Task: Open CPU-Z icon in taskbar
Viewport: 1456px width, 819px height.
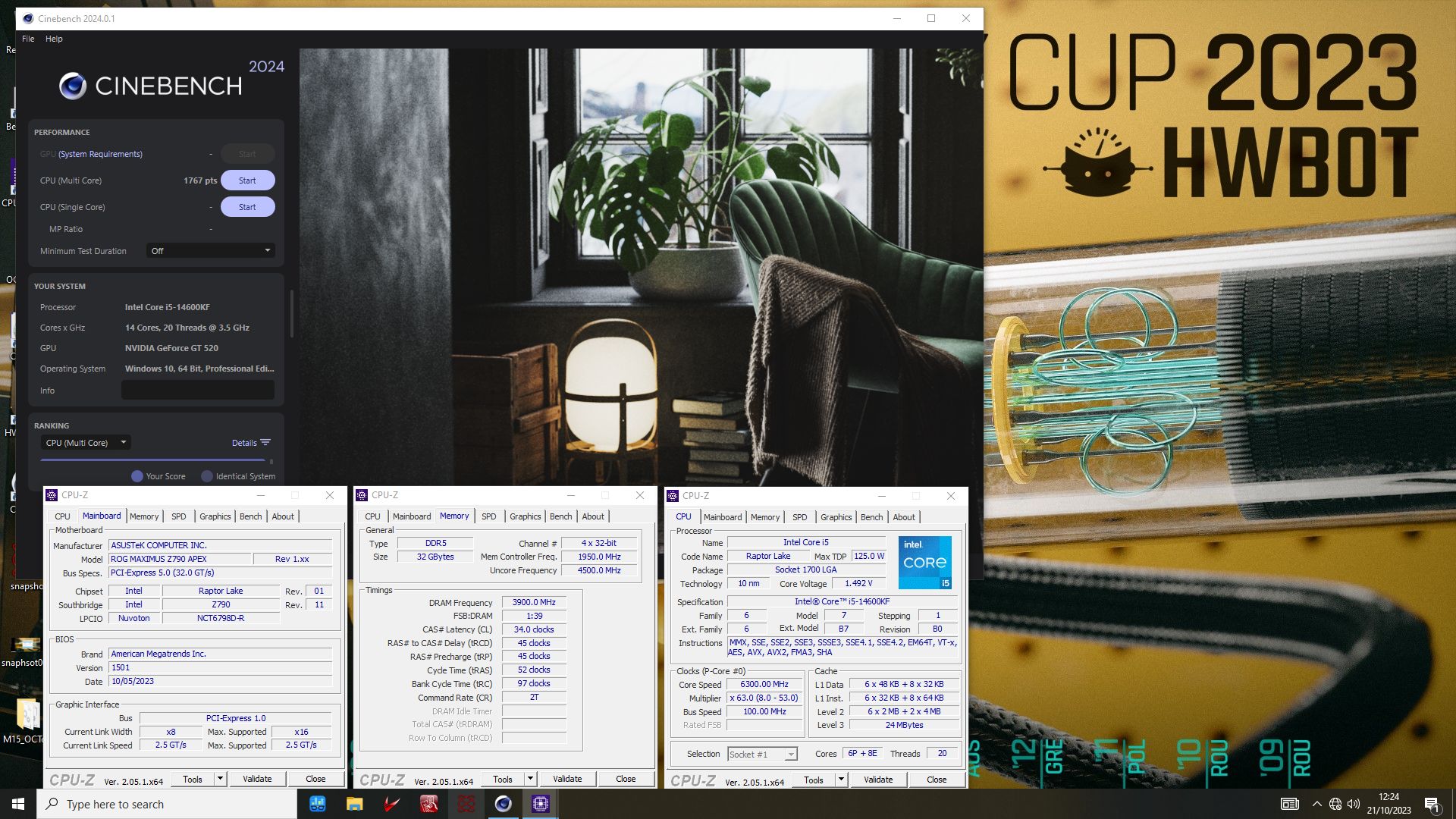Action: [540, 804]
